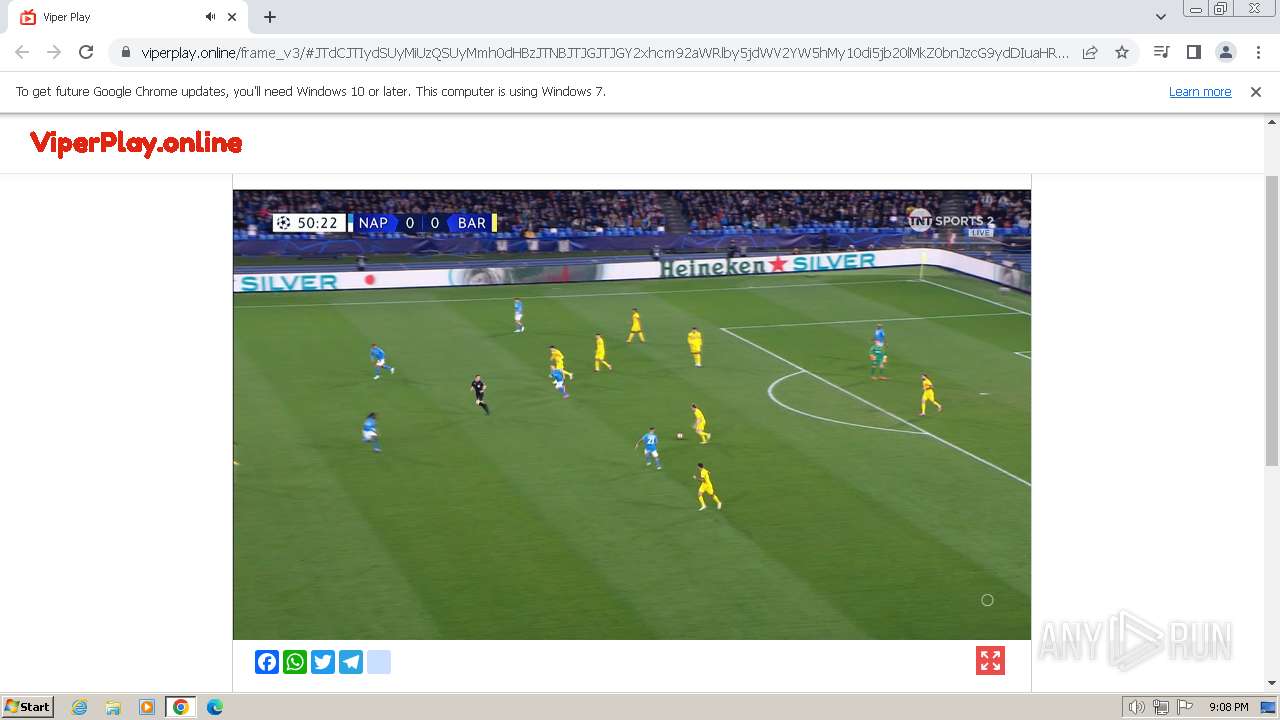Viewport: 1280px width, 720px height.
Task: Reload the current page
Action: tap(86, 52)
